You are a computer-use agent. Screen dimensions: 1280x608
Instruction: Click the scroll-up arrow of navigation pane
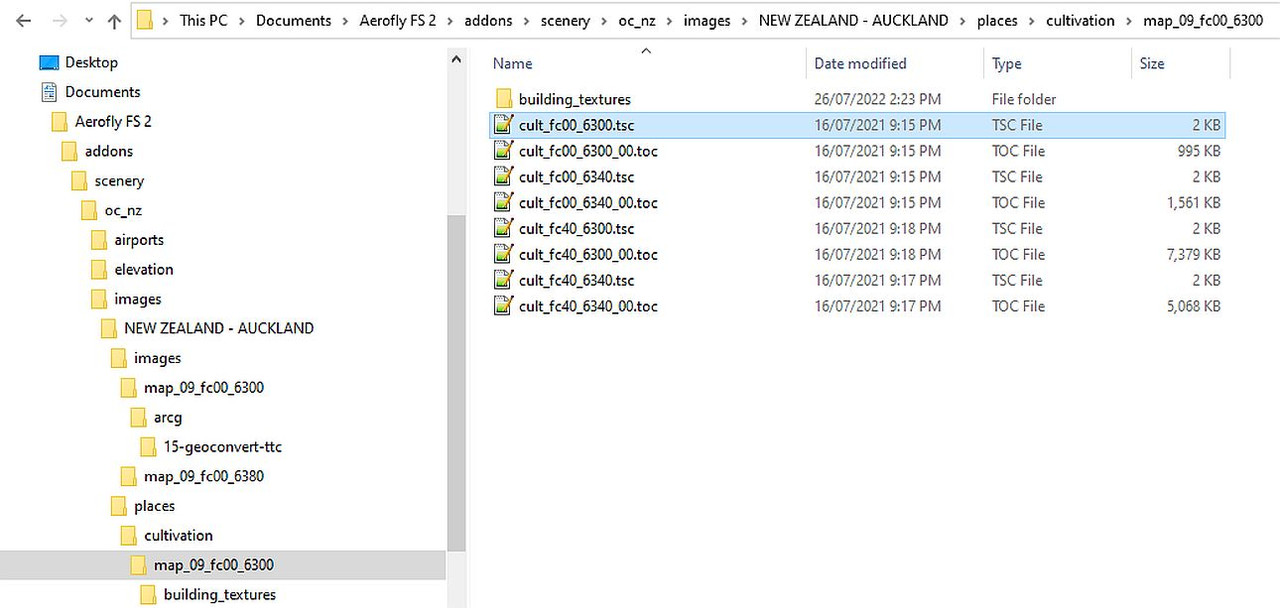click(x=457, y=59)
